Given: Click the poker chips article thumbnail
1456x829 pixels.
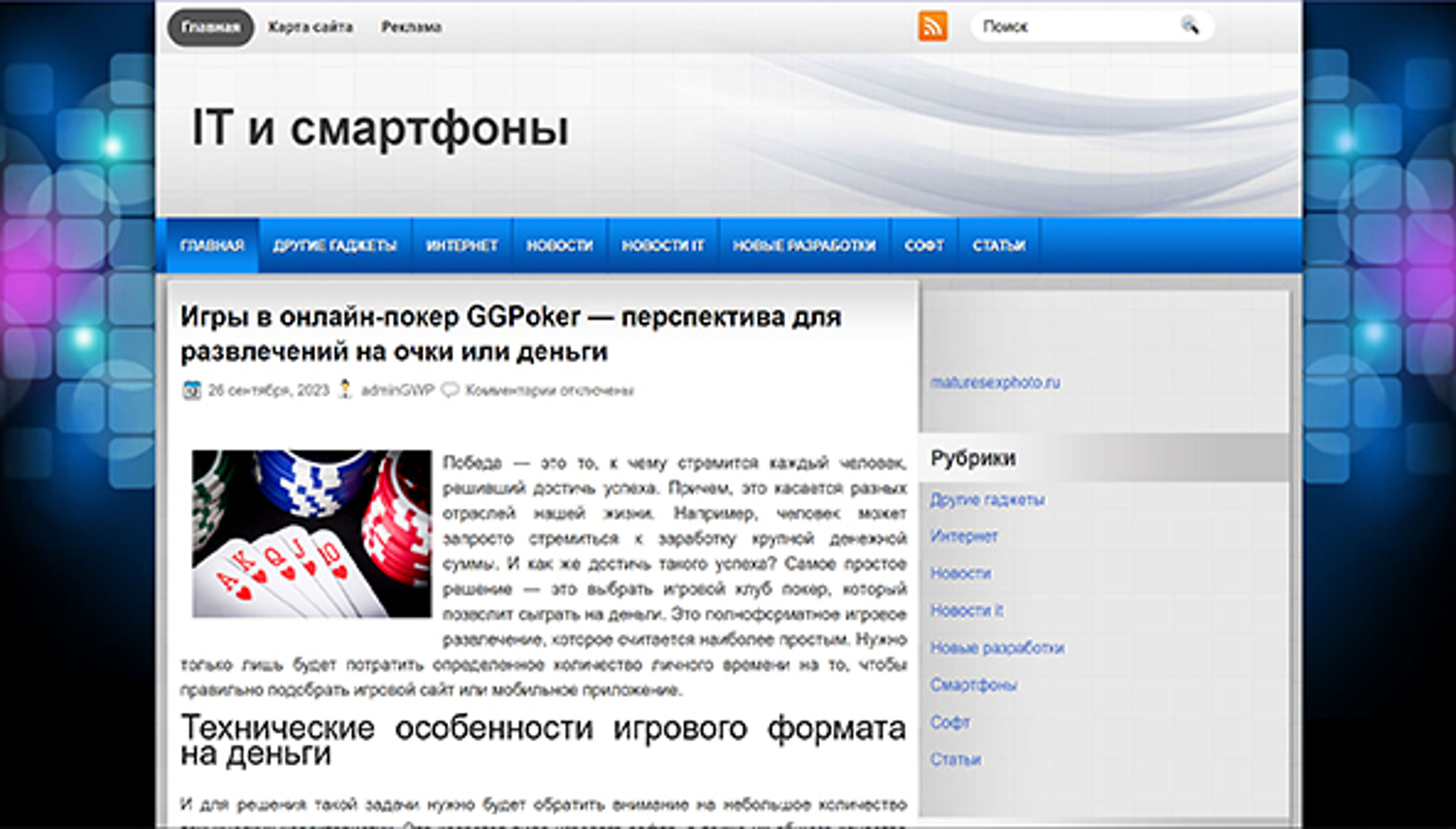Looking at the screenshot, I should pyautogui.click(x=311, y=534).
